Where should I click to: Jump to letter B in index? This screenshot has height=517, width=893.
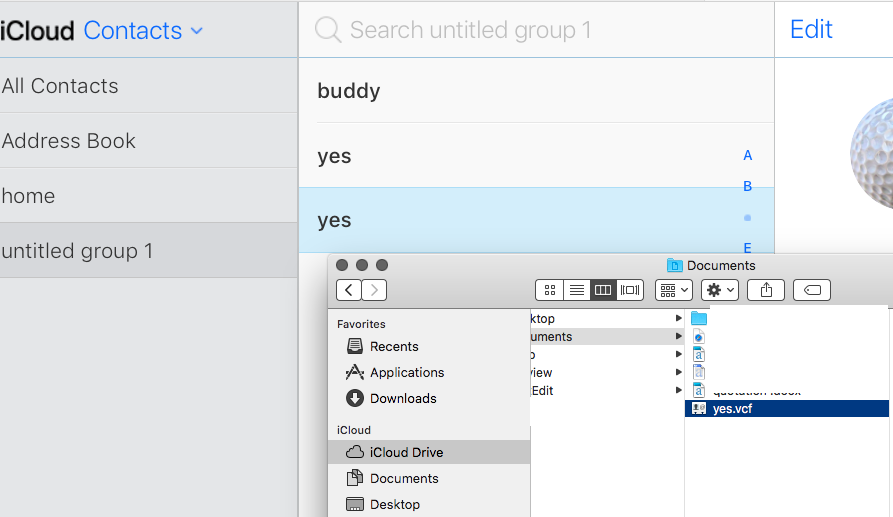pyautogui.click(x=748, y=186)
